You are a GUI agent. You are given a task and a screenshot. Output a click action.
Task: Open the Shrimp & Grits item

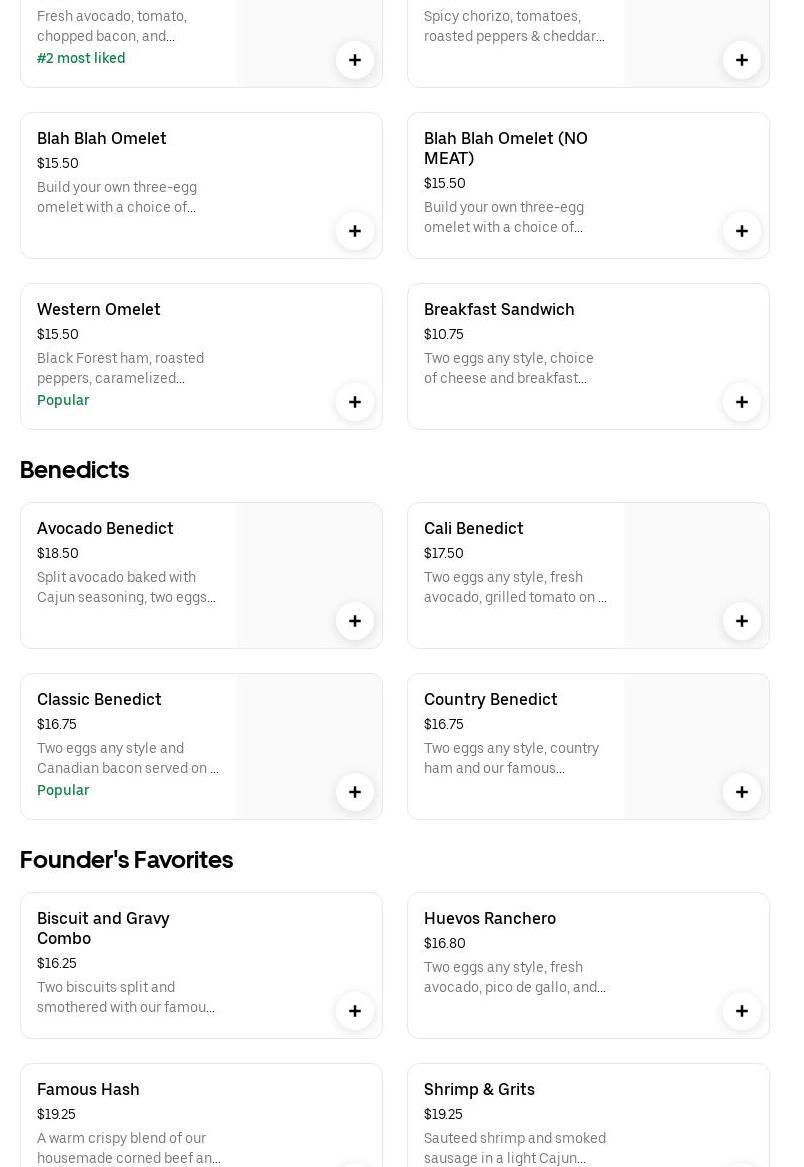pyautogui.click(x=479, y=1090)
